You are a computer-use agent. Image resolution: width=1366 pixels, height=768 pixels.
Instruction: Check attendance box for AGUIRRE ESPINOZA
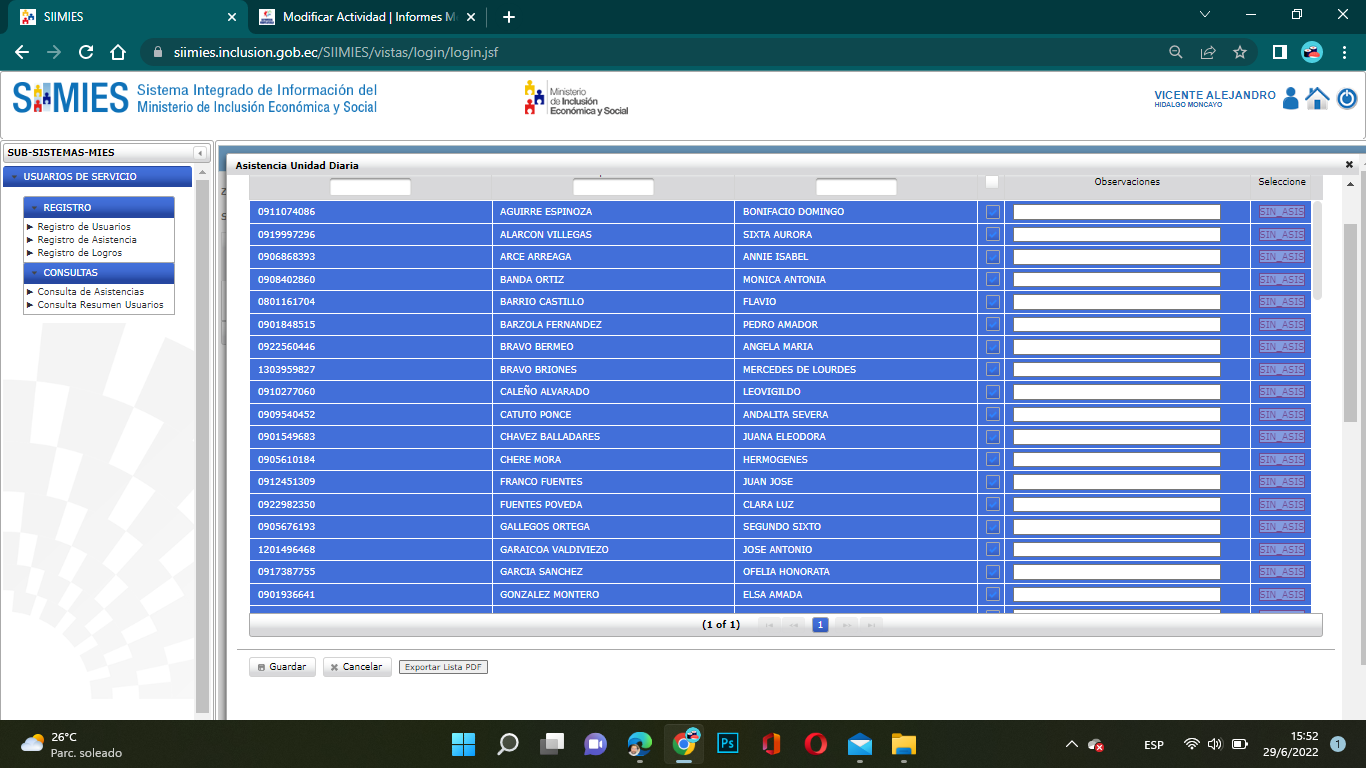pyautogui.click(x=992, y=212)
